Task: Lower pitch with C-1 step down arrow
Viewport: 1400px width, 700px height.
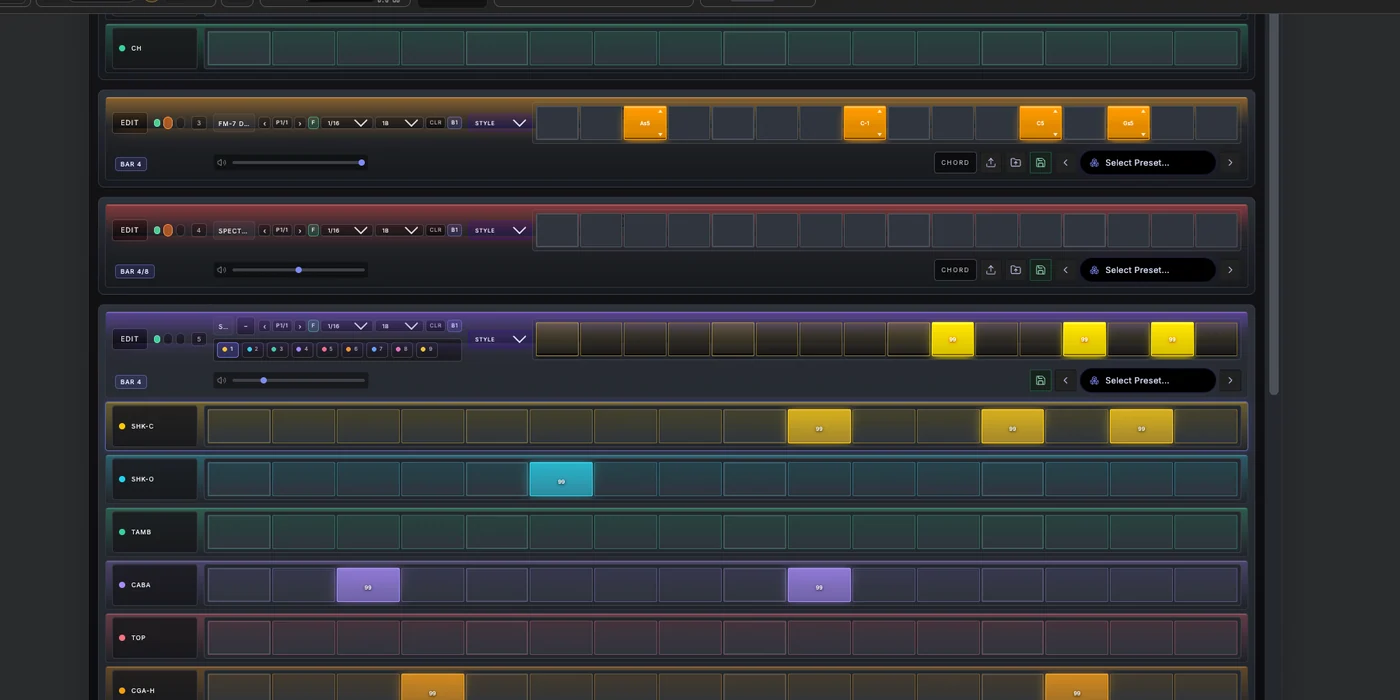Action: [x=880, y=134]
